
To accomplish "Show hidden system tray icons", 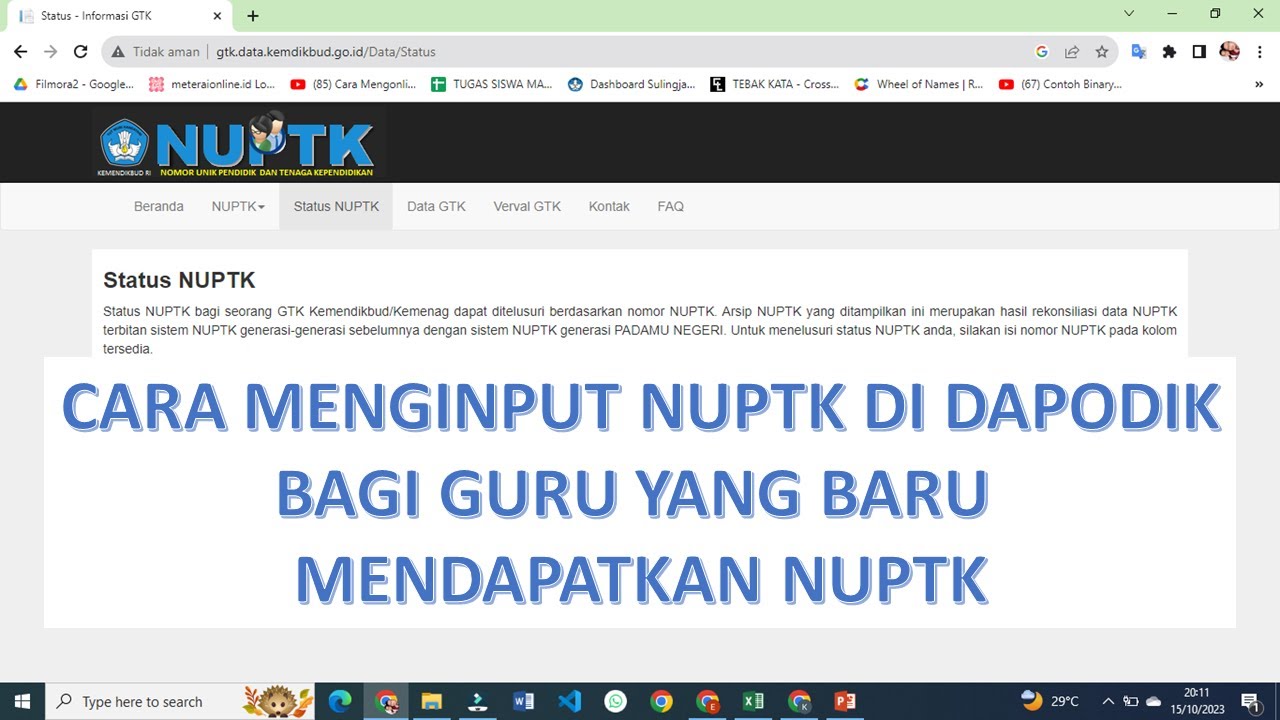I will pos(1108,701).
